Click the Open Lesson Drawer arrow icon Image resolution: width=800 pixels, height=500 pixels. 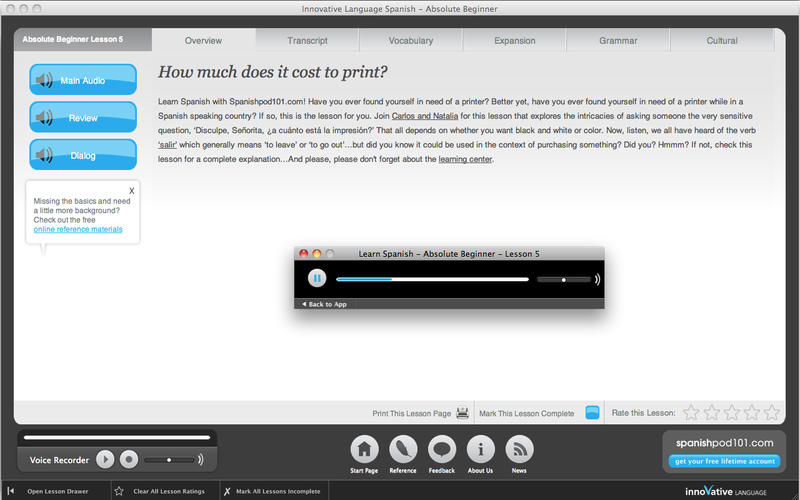click(11, 491)
